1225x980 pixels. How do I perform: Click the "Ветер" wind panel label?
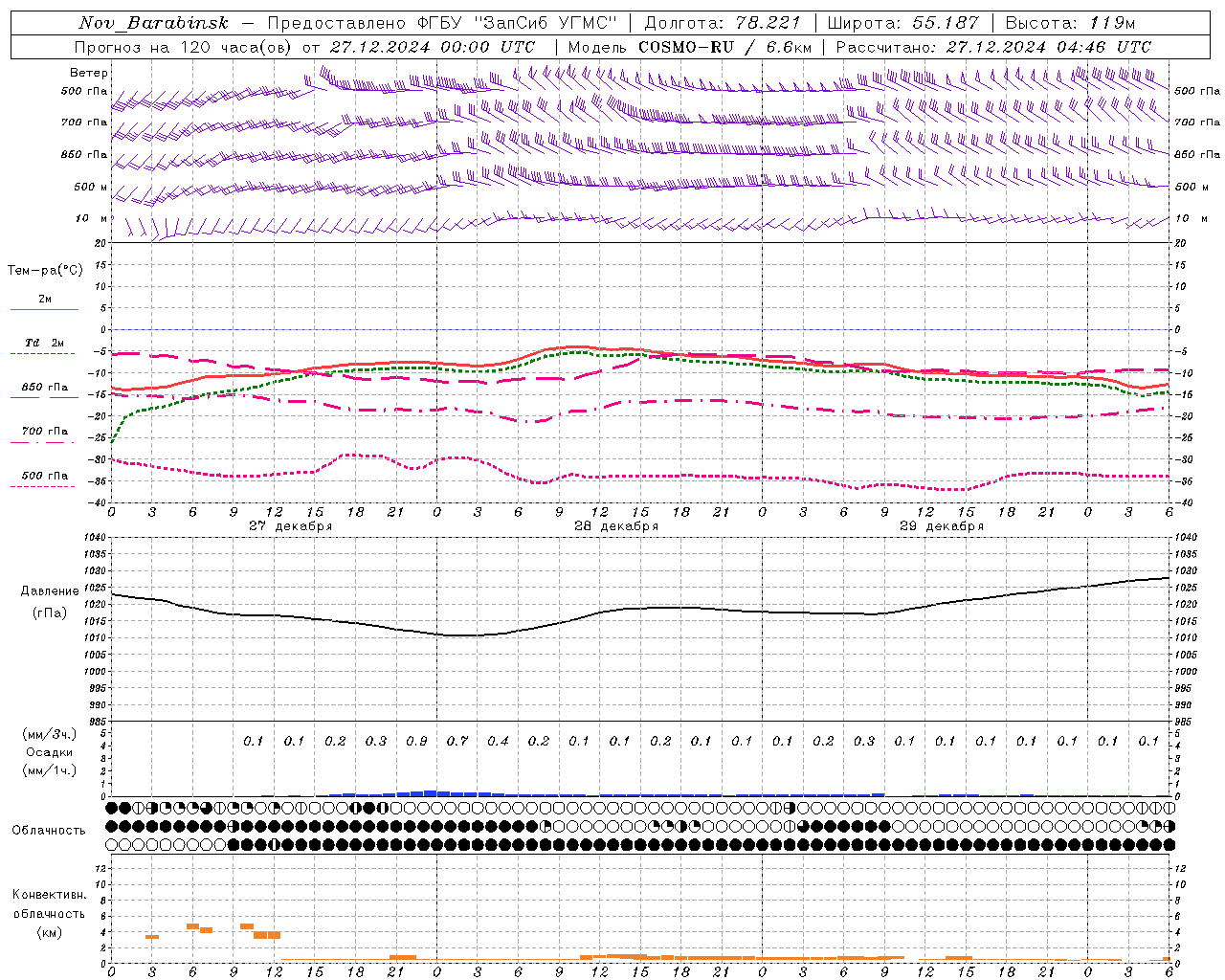click(89, 73)
